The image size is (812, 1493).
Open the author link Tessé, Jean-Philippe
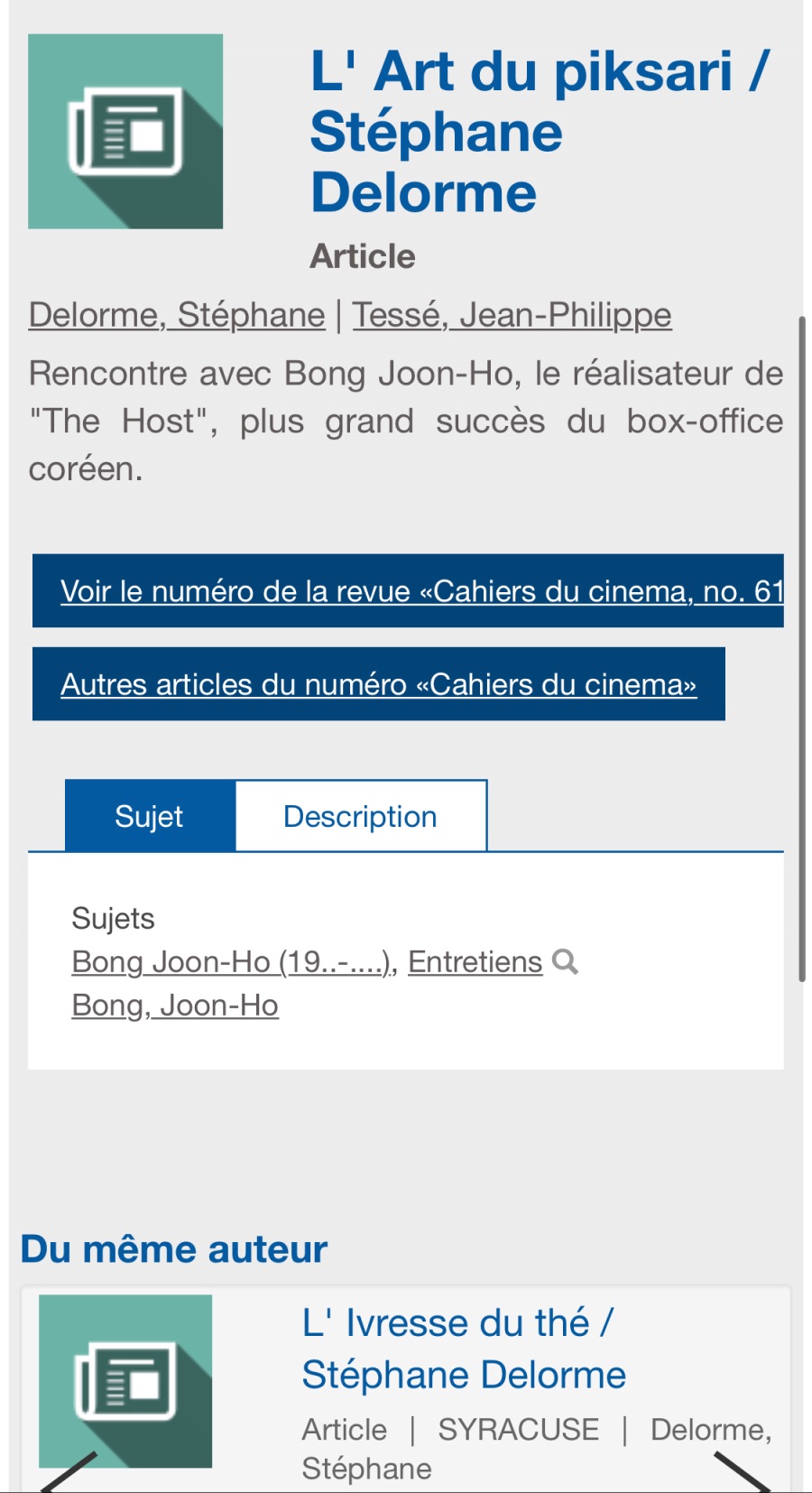tap(512, 315)
